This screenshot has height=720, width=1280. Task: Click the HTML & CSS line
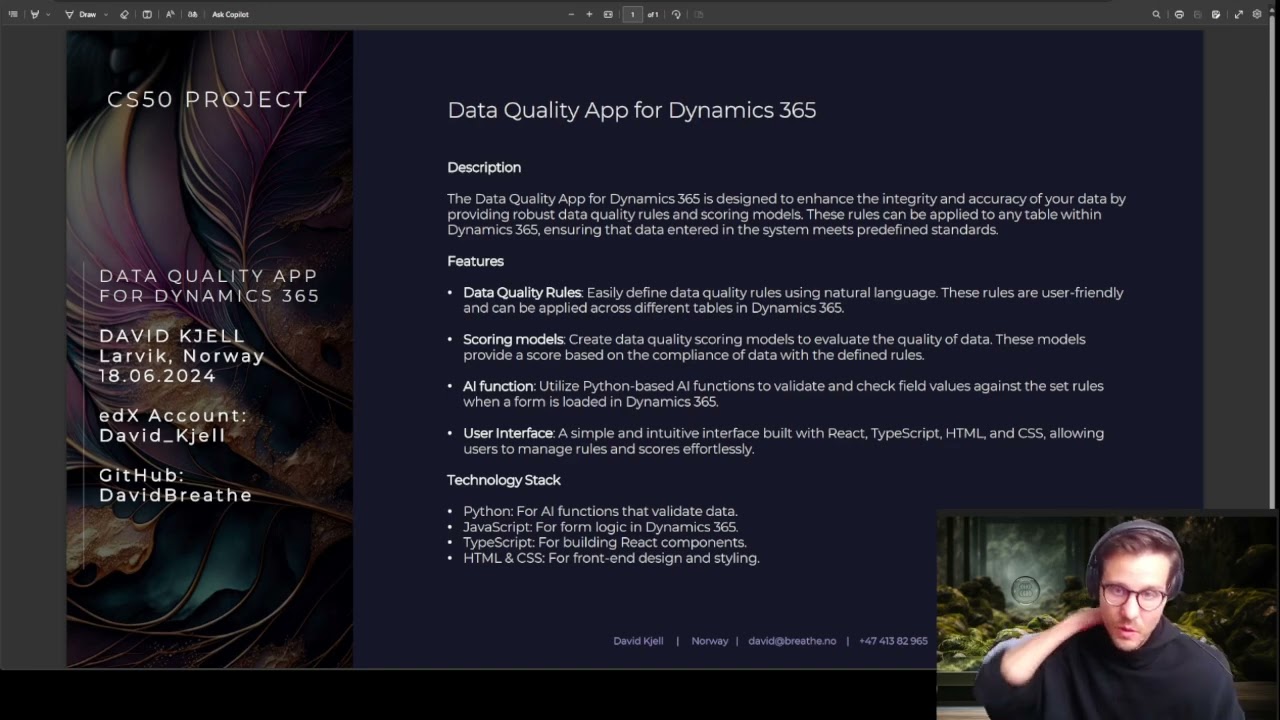[611, 558]
